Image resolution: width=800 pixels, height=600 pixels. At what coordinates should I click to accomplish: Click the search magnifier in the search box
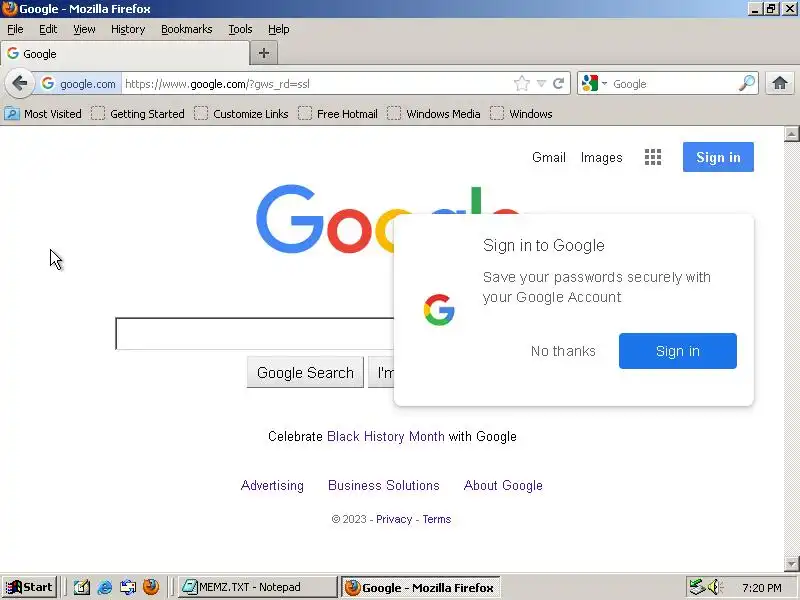point(747,83)
